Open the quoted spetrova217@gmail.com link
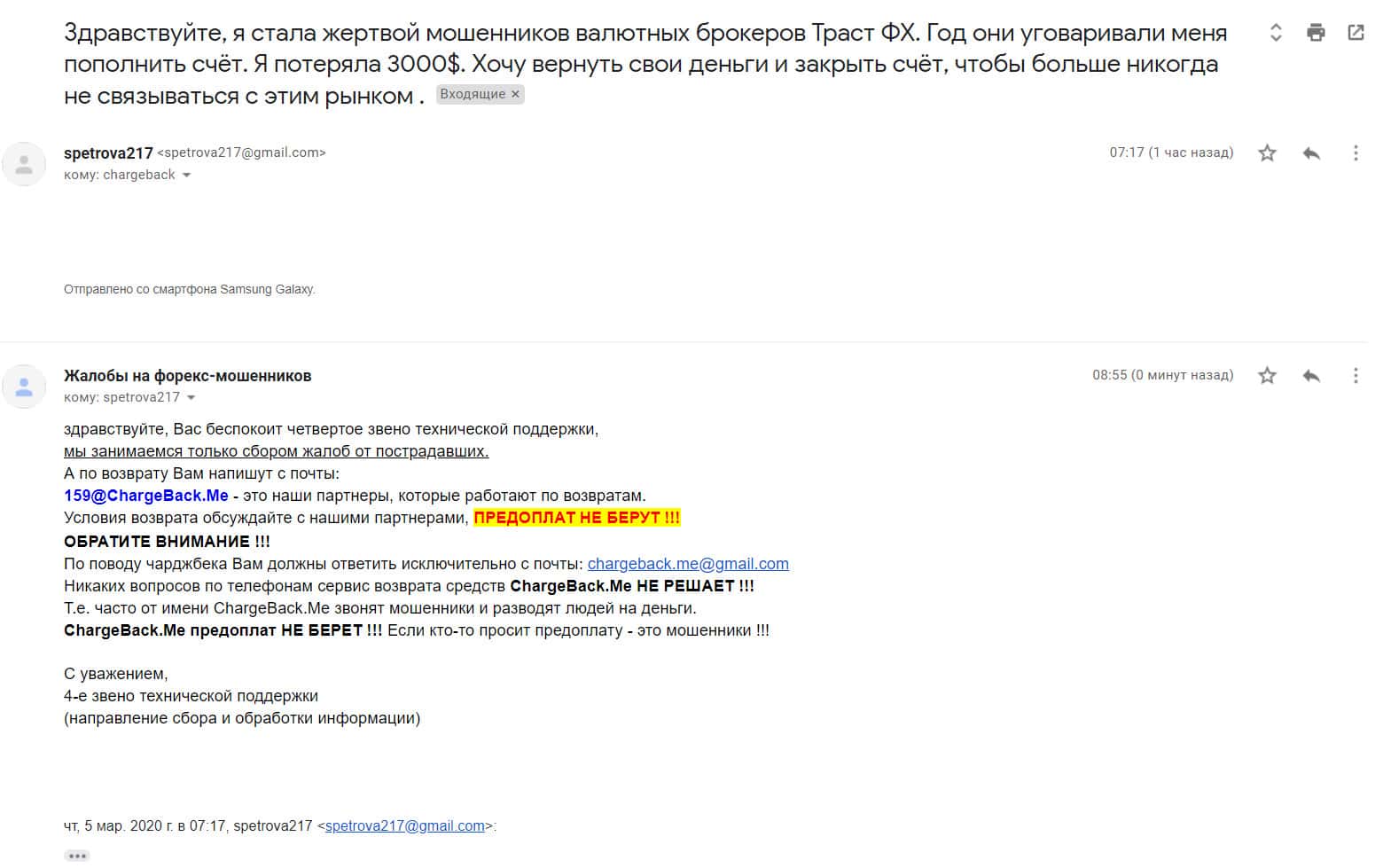The image size is (1383, 868). [404, 826]
